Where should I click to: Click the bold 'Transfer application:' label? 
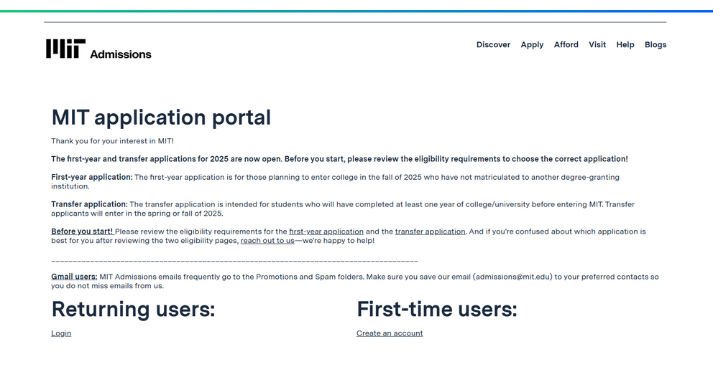89,204
